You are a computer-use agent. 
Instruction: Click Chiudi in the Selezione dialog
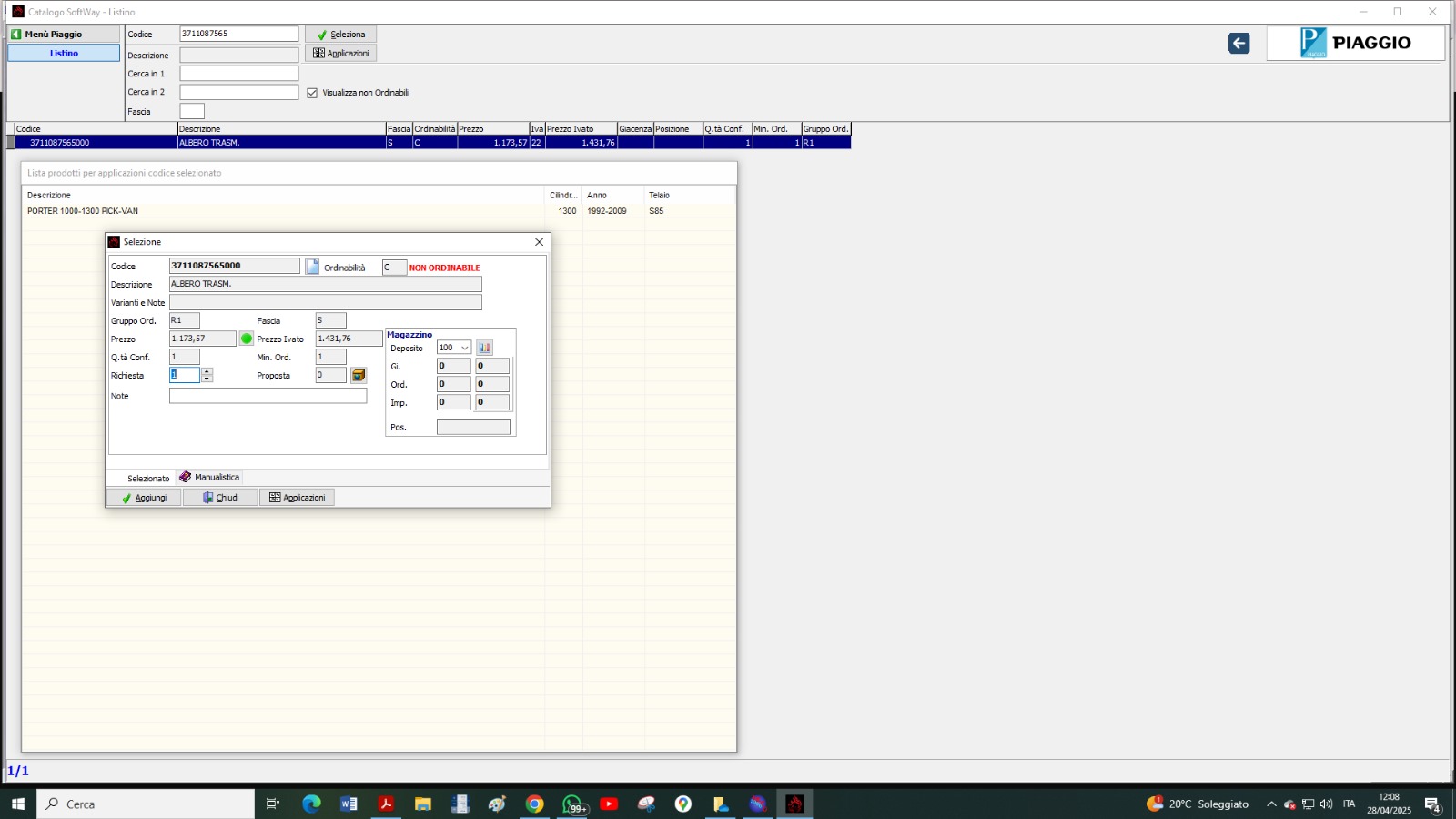point(220,498)
